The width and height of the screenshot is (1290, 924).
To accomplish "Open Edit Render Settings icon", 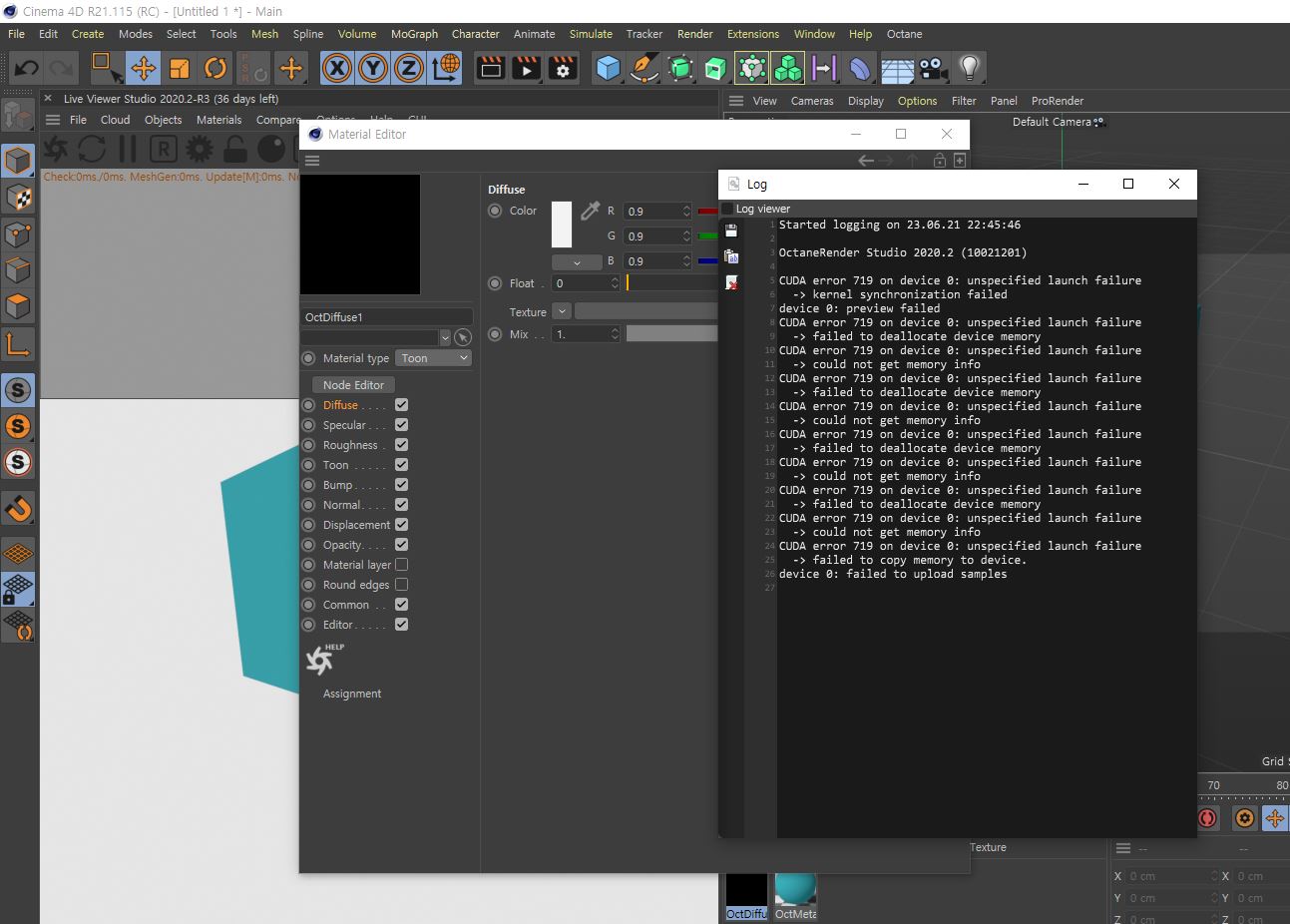I will click(564, 68).
